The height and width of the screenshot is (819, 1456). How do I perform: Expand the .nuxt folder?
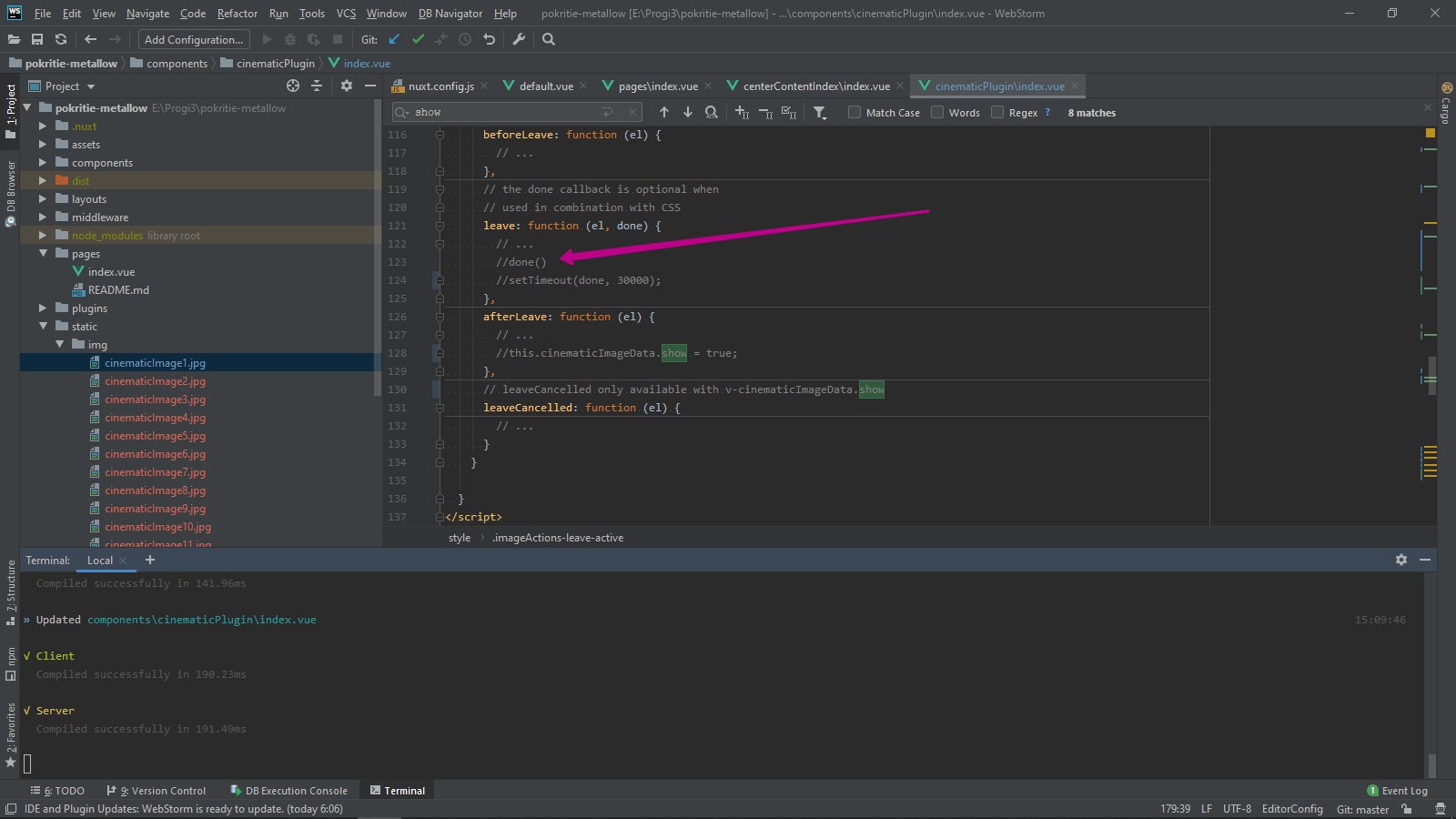pos(43,126)
